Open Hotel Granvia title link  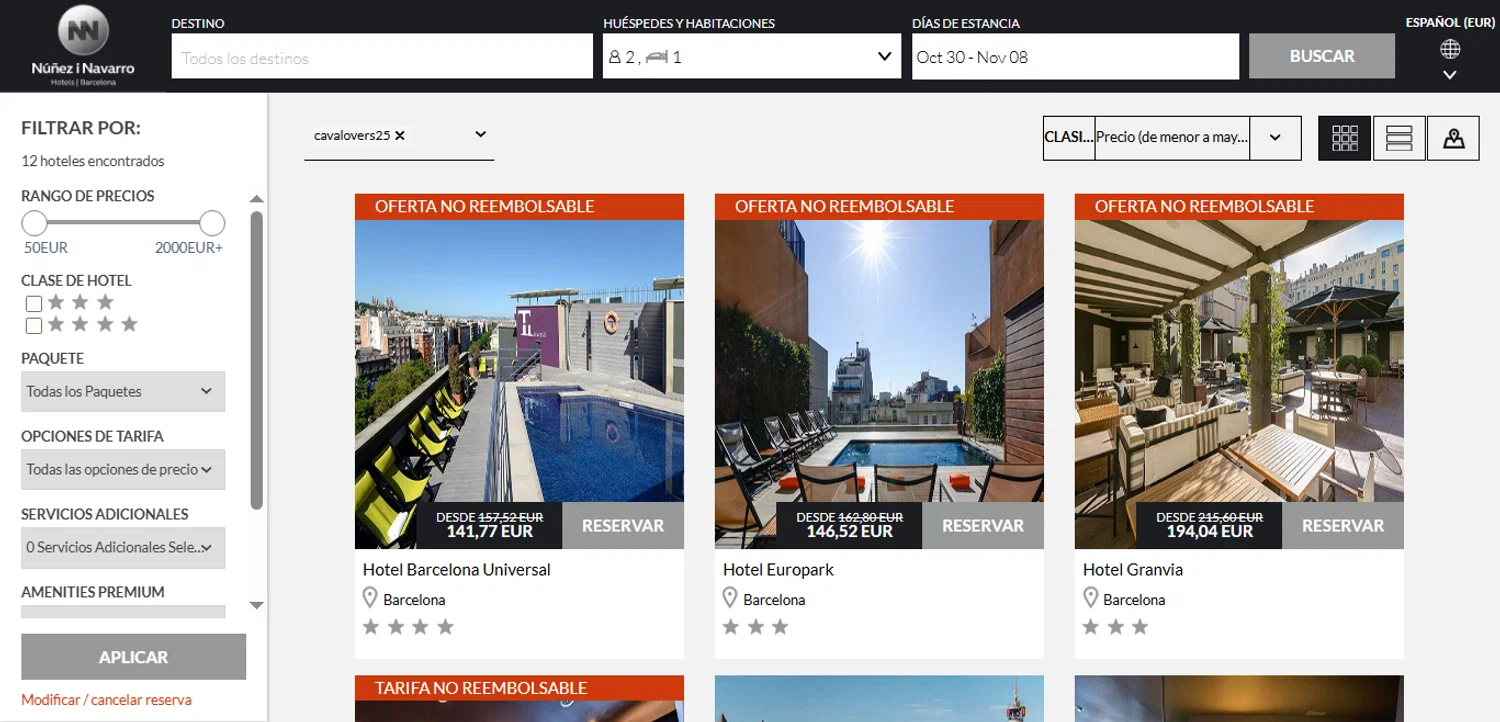click(x=1133, y=570)
